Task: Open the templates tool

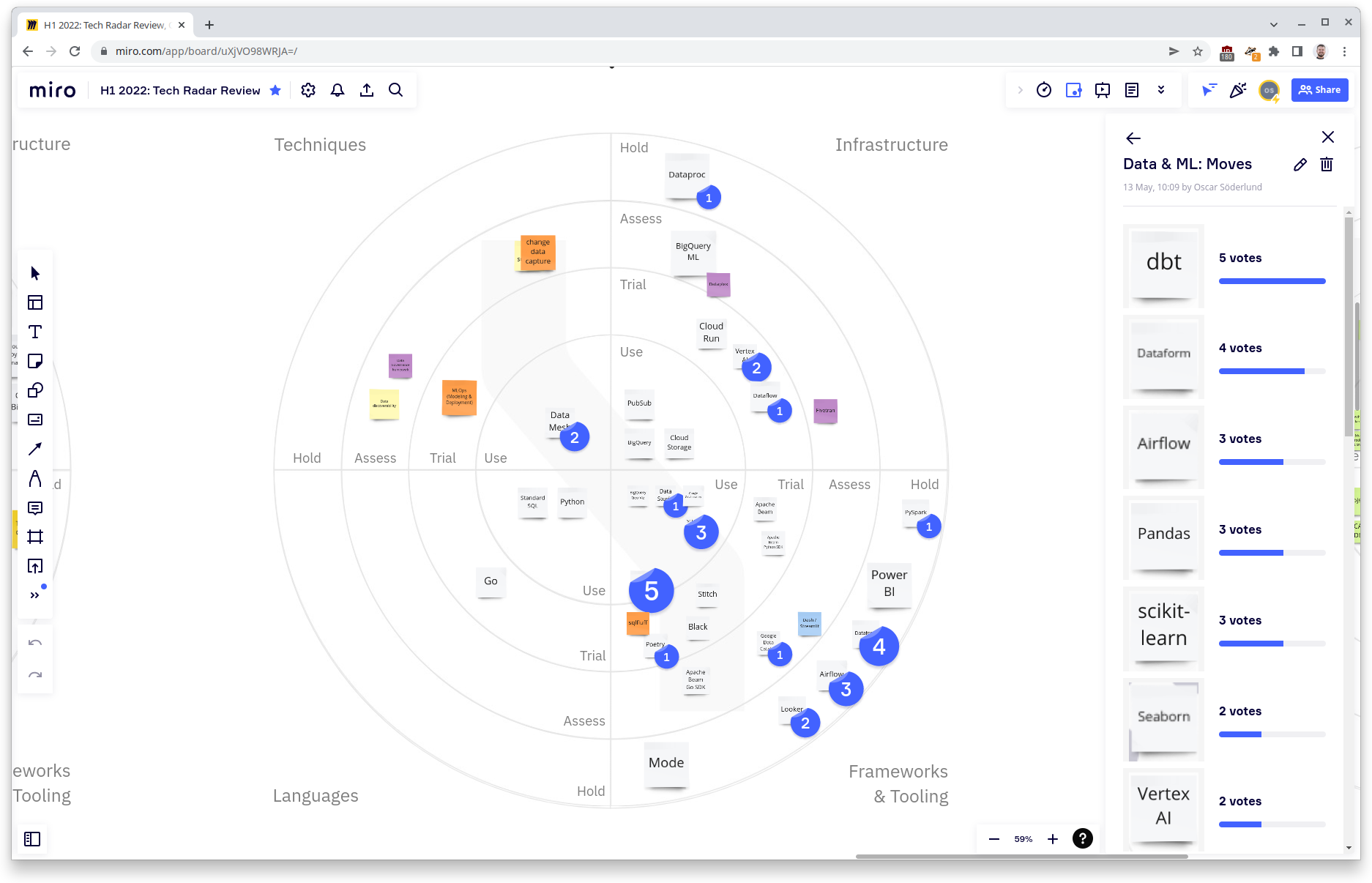Action: tap(35, 302)
